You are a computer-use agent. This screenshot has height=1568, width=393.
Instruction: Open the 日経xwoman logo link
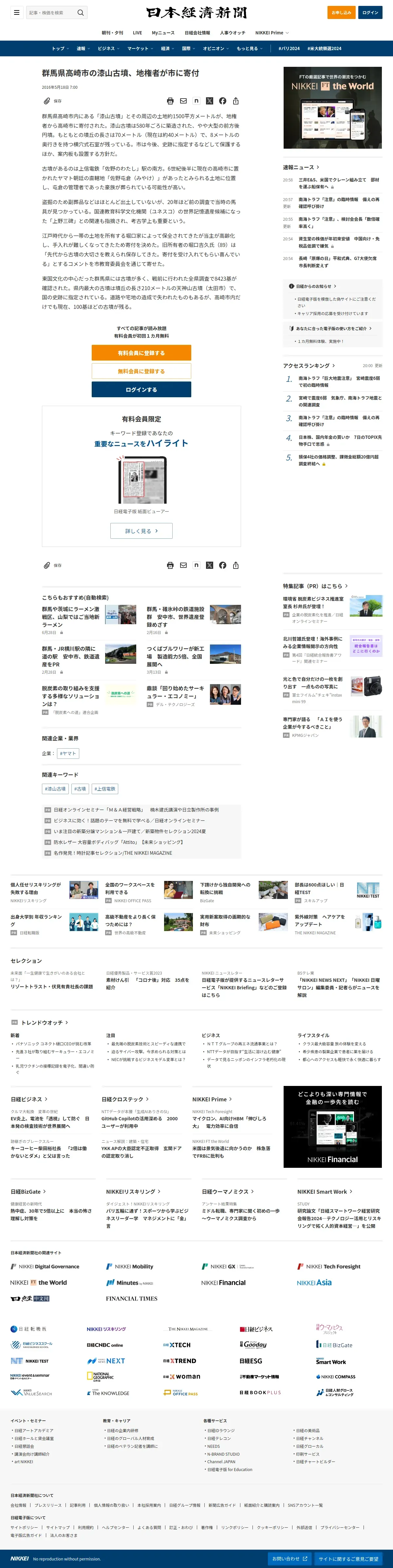[181, 1376]
